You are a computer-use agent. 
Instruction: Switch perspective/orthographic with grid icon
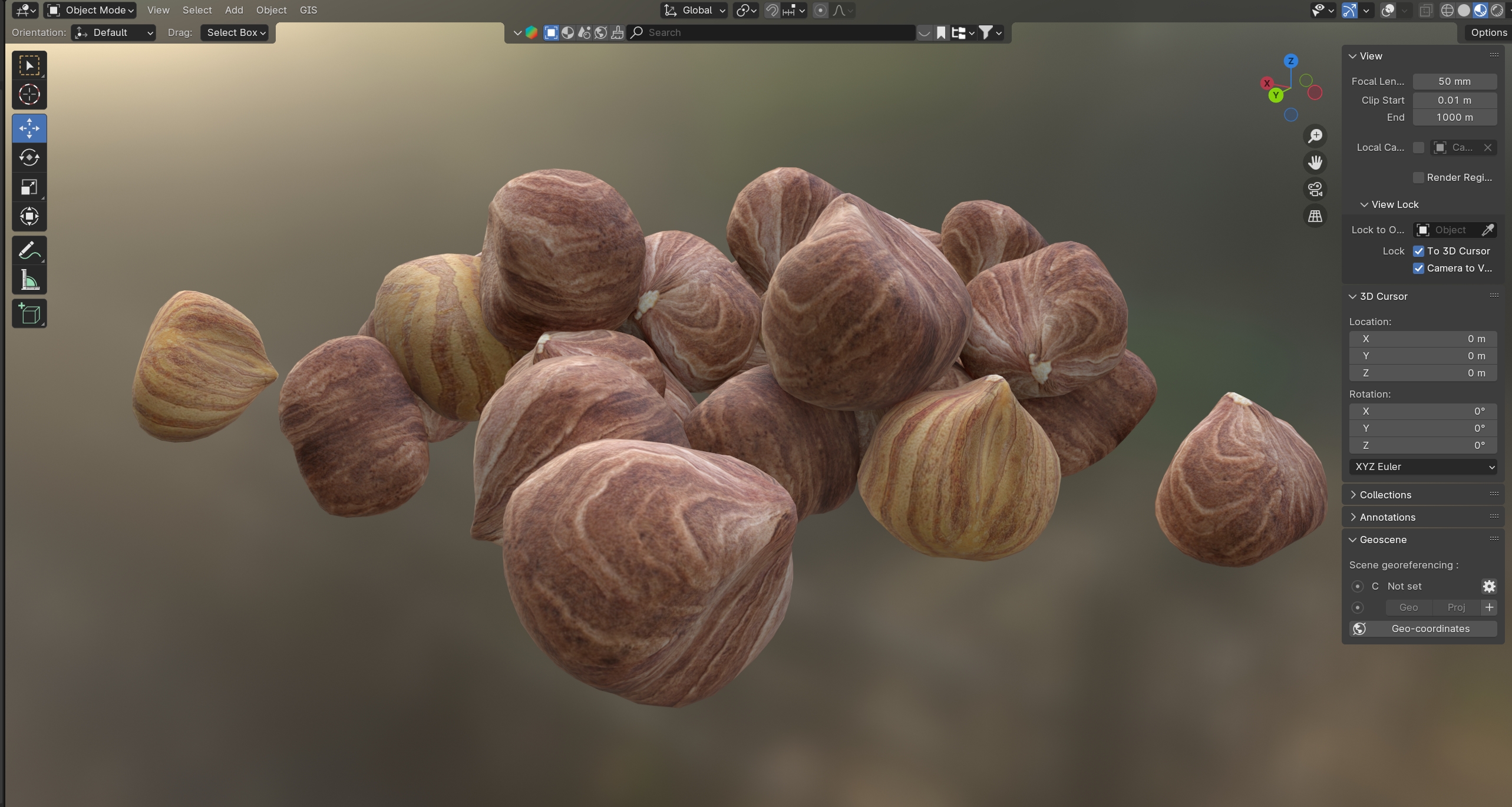pos(1315,216)
